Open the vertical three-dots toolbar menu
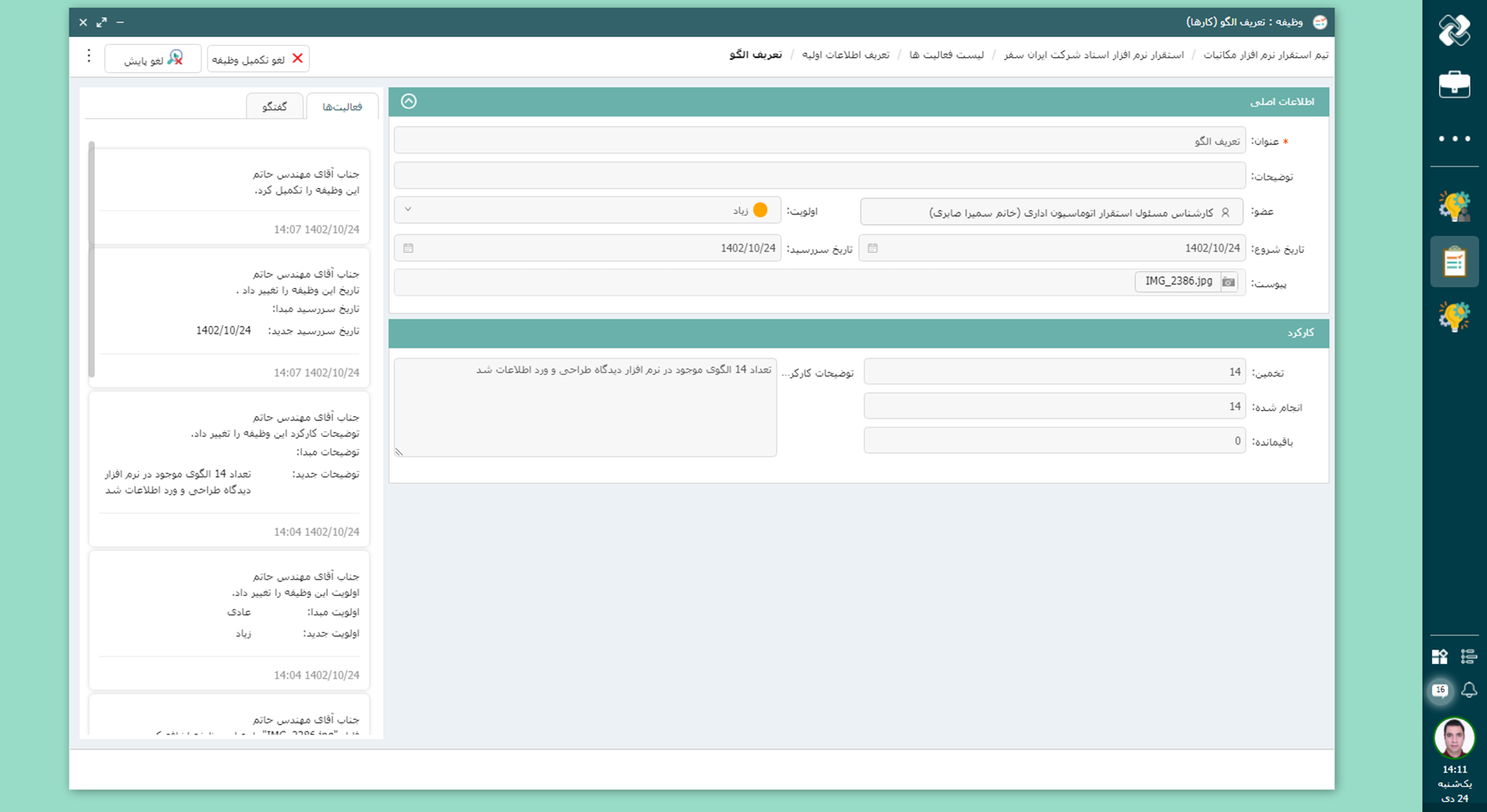The image size is (1487, 812). 88,56
